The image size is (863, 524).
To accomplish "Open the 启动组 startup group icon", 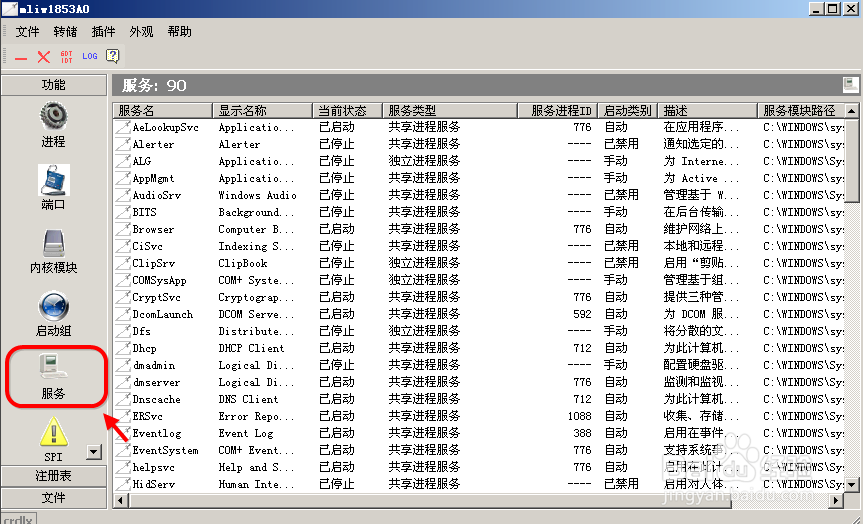I will pyautogui.click(x=53, y=306).
